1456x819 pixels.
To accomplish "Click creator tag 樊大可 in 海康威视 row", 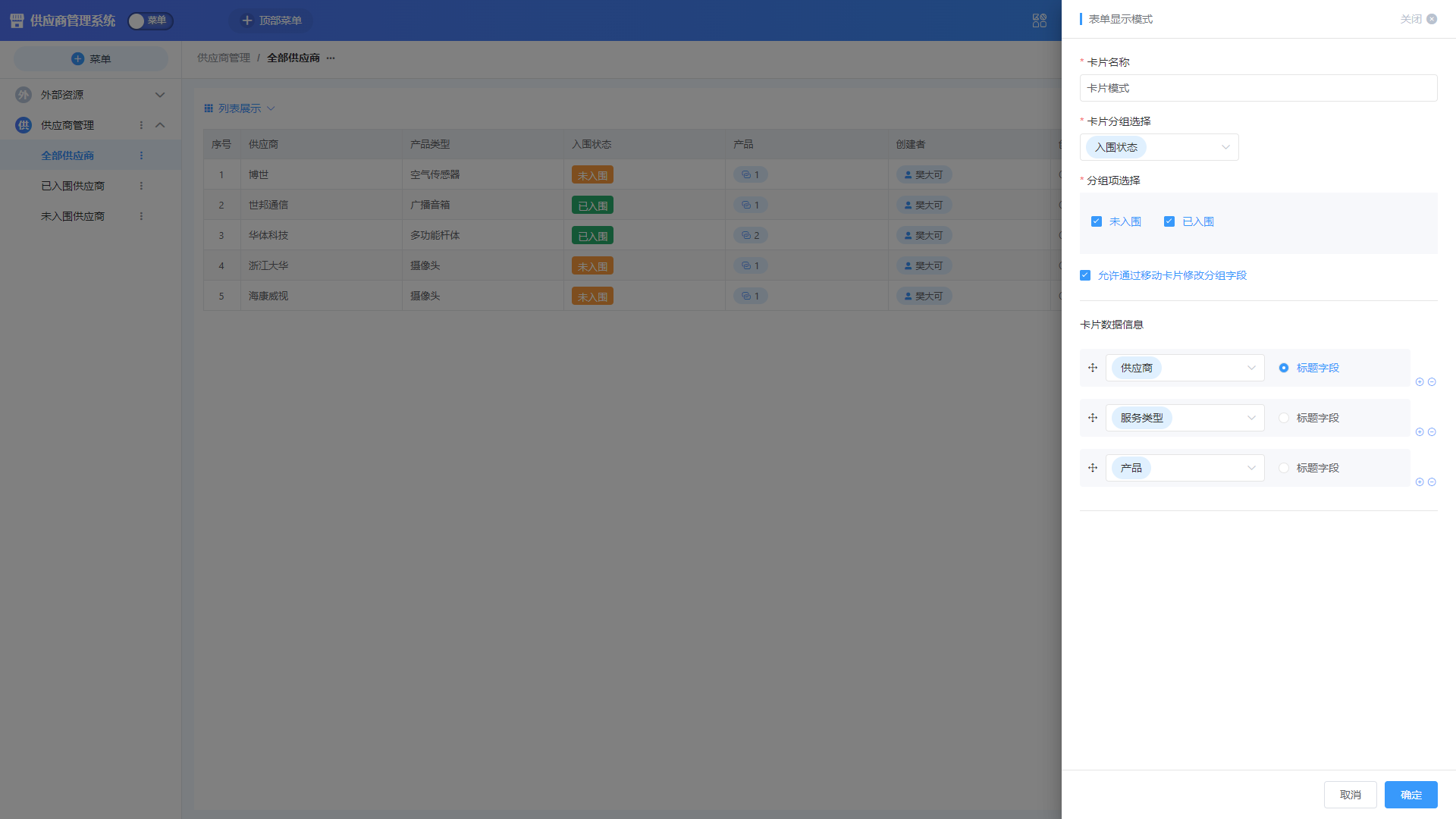I will 924,296.
